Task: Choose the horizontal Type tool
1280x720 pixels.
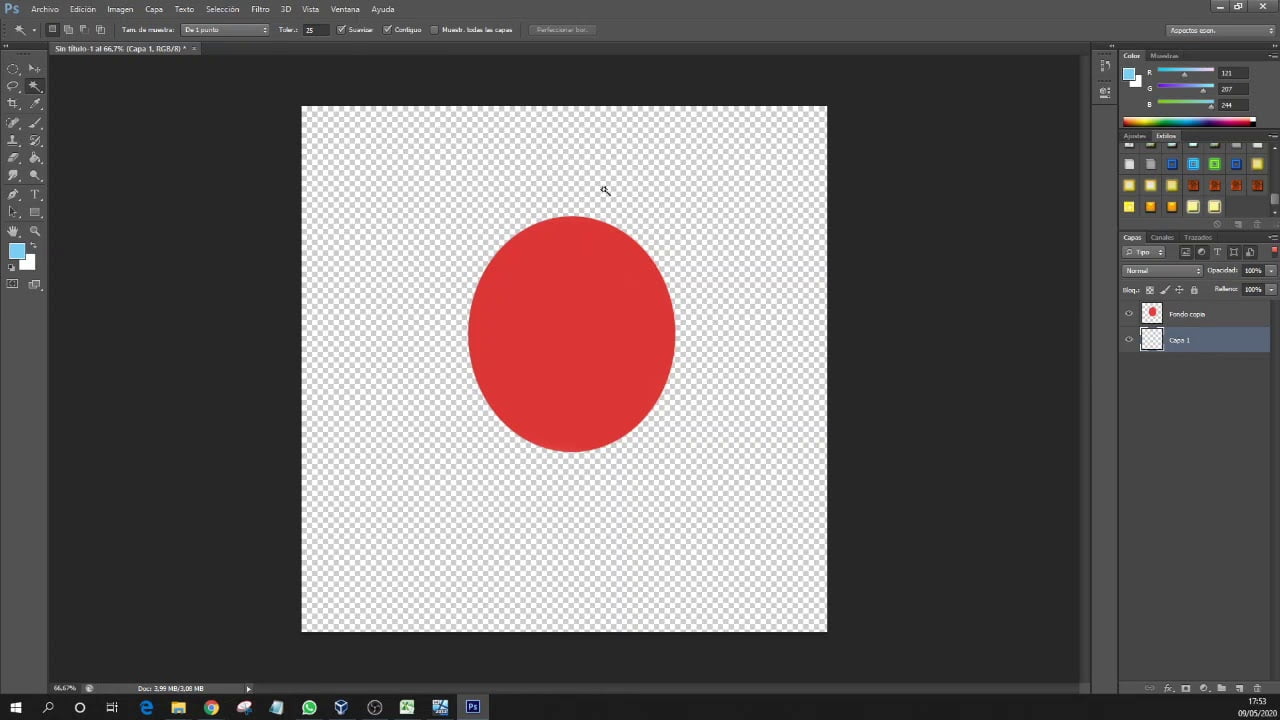Action: tap(35, 194)
